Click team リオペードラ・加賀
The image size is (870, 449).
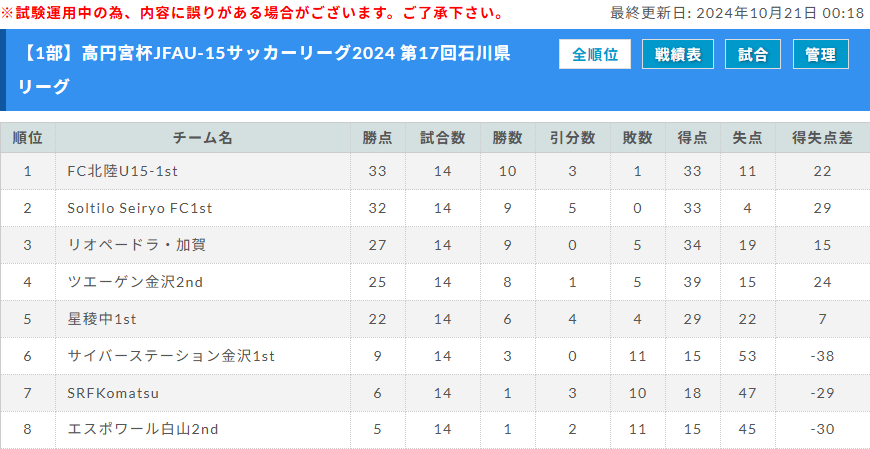(136, 245)
